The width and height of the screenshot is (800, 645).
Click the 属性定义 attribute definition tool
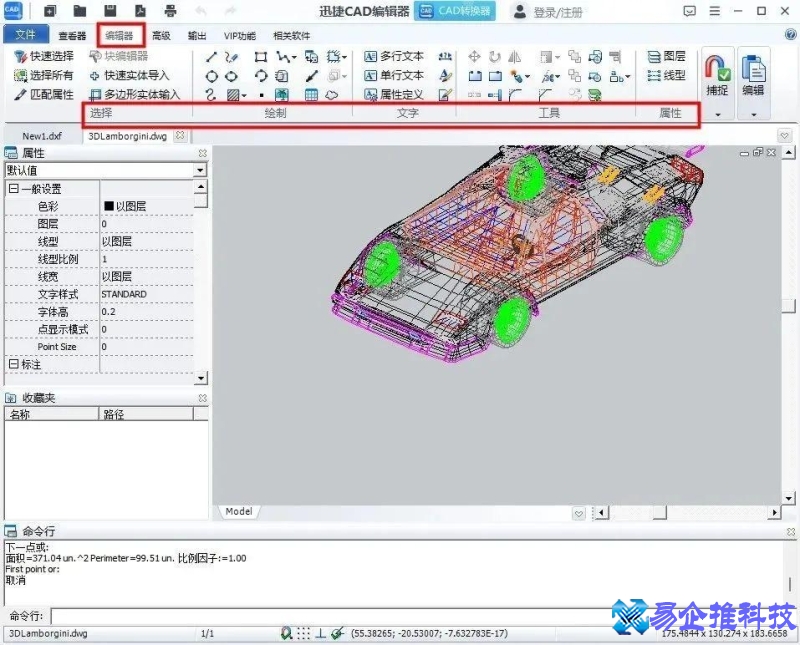pos(394,95)
